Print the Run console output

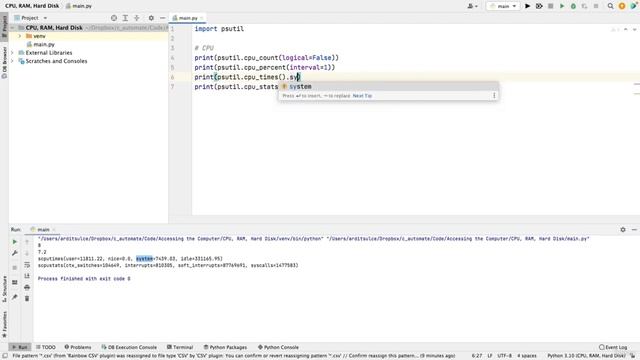27,287
